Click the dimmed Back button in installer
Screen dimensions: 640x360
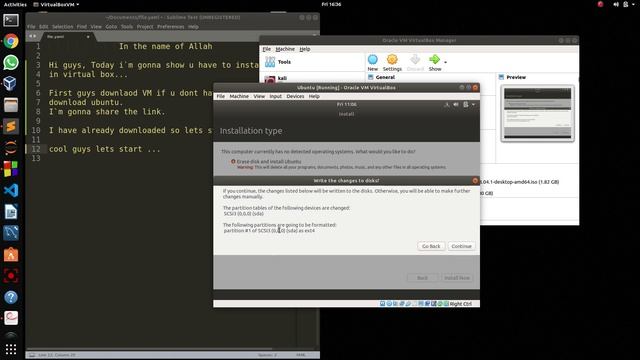(422, 278)
